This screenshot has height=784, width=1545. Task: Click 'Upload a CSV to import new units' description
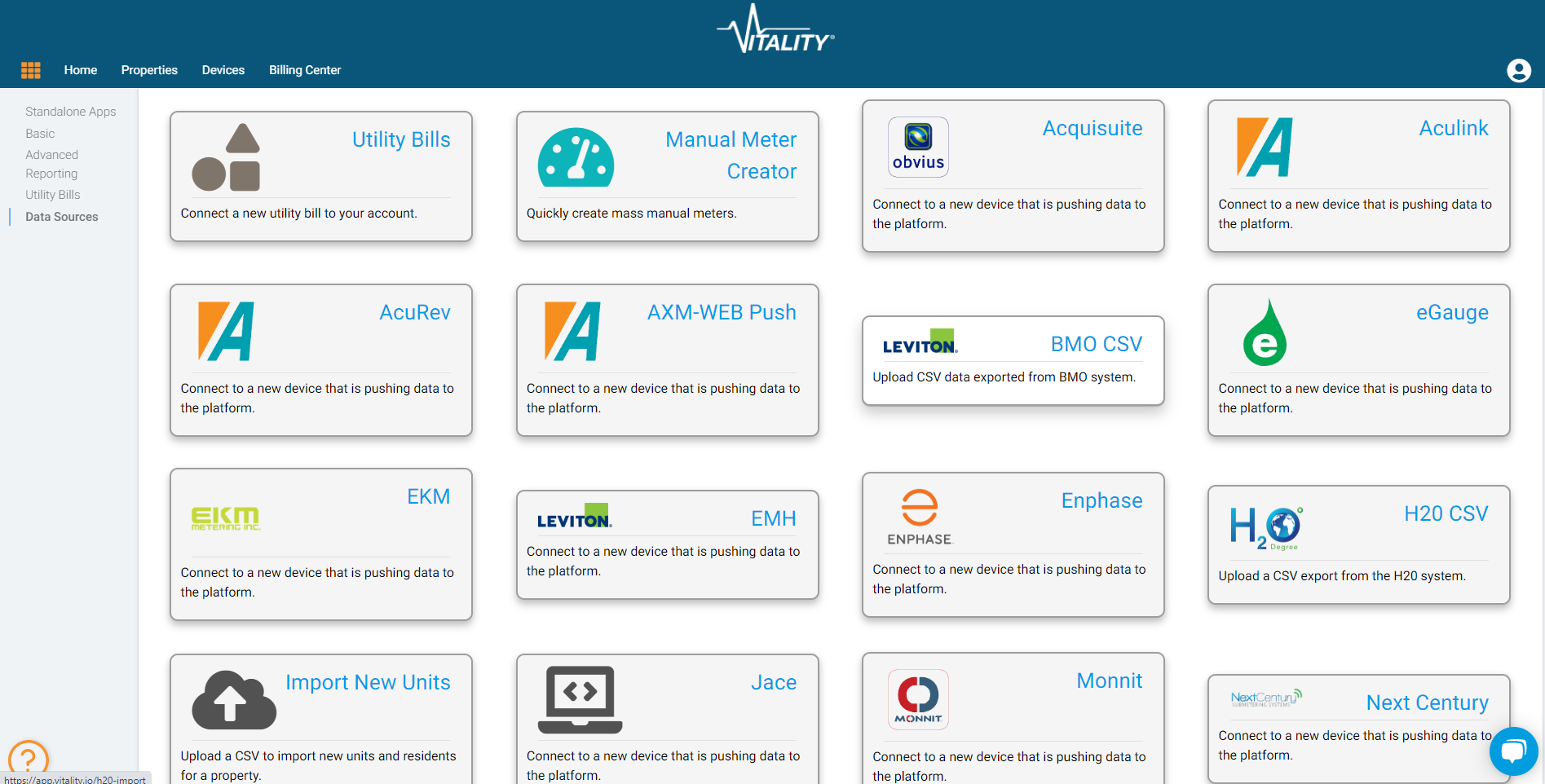pyautogui.click(x=319, y=765)
